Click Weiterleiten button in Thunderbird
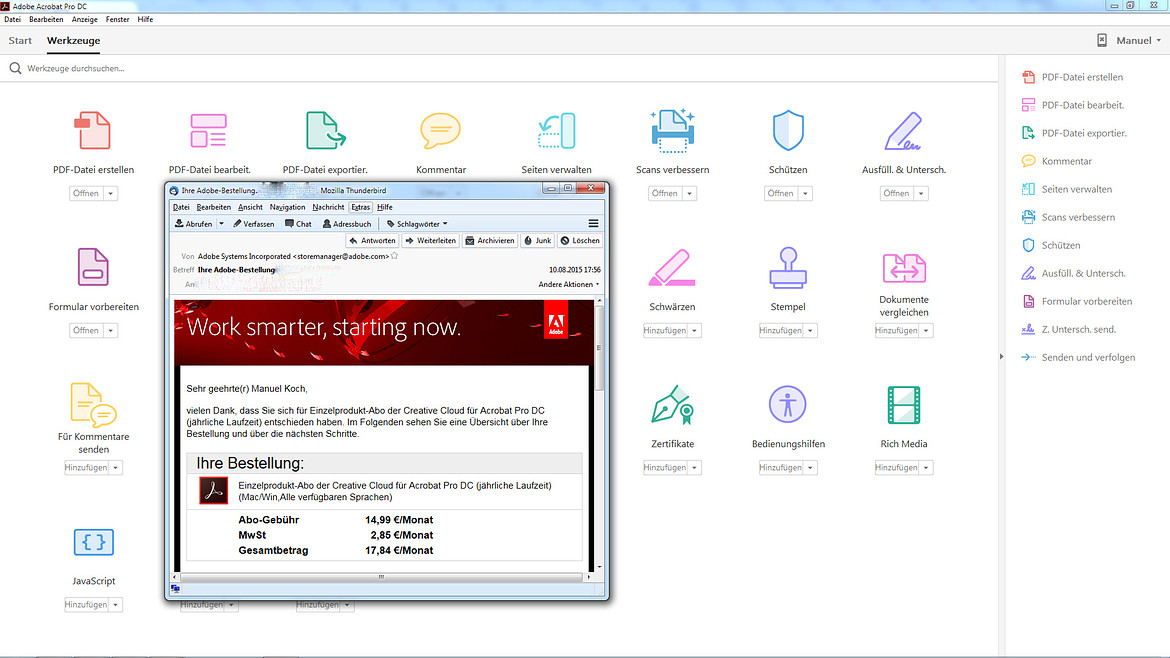The width and height of the screenshot is (1170, 658). [430, 240]
